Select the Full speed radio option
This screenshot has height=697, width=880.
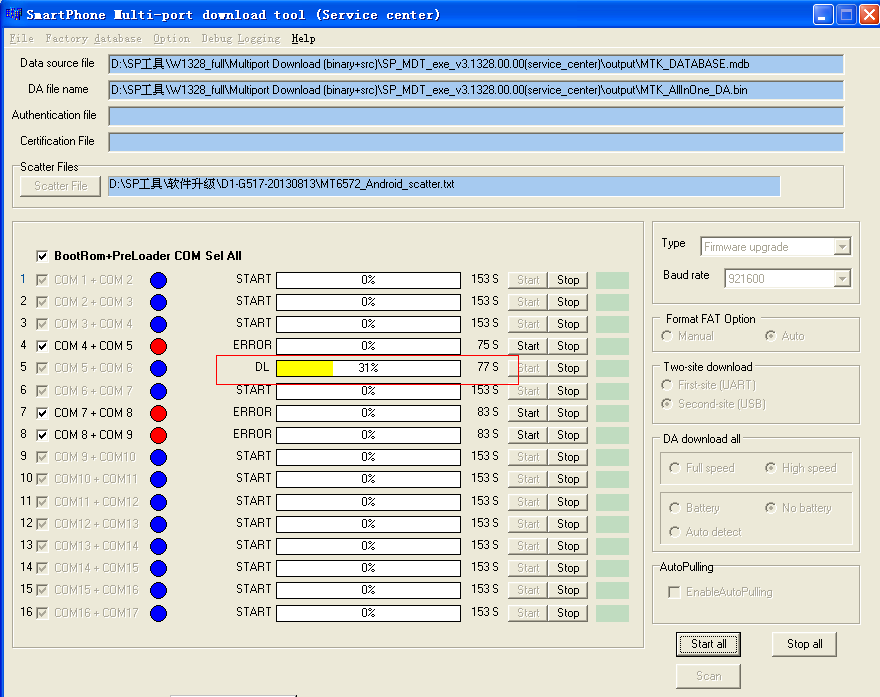click(675, 467)
